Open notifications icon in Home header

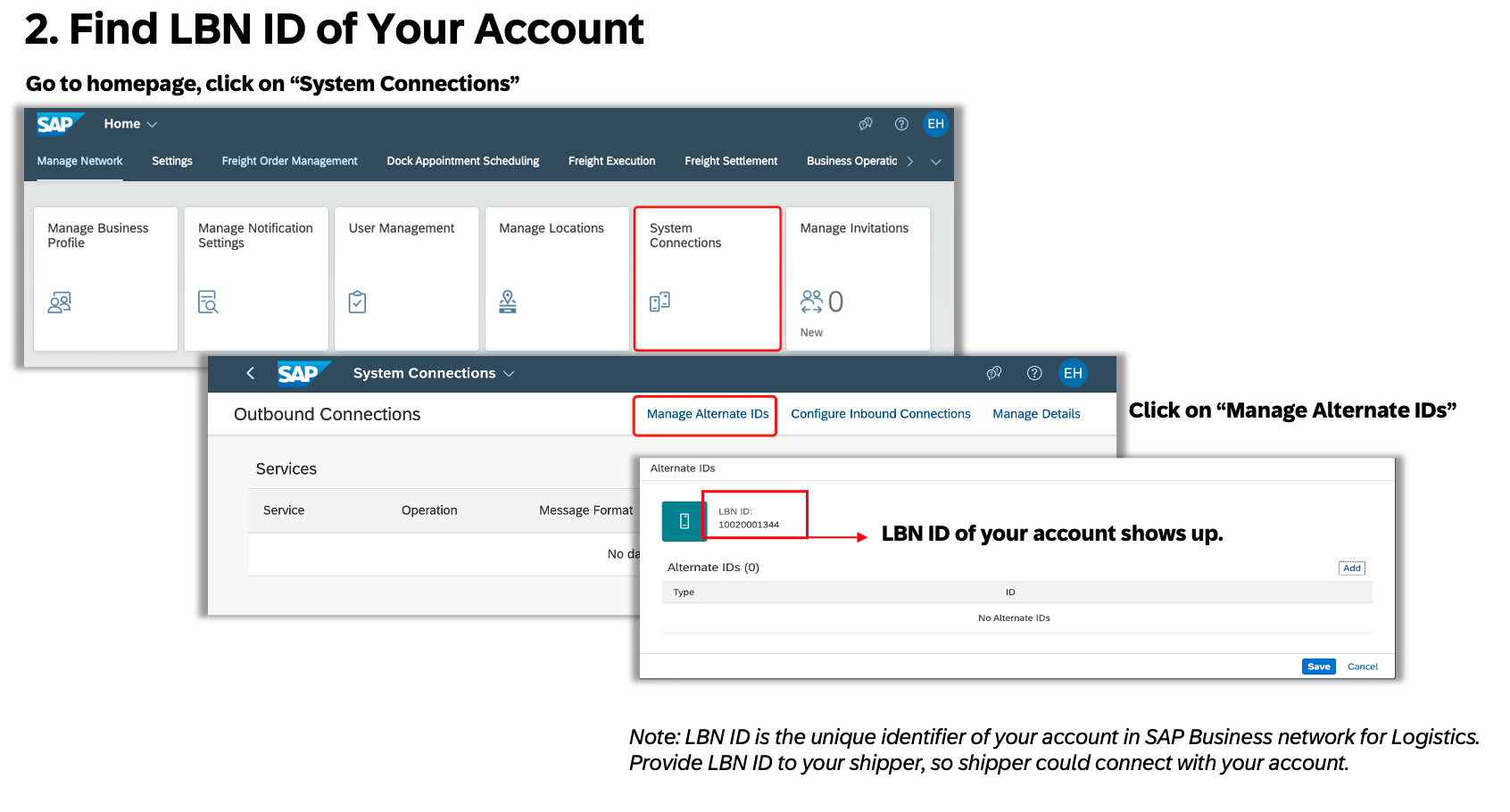866,124
